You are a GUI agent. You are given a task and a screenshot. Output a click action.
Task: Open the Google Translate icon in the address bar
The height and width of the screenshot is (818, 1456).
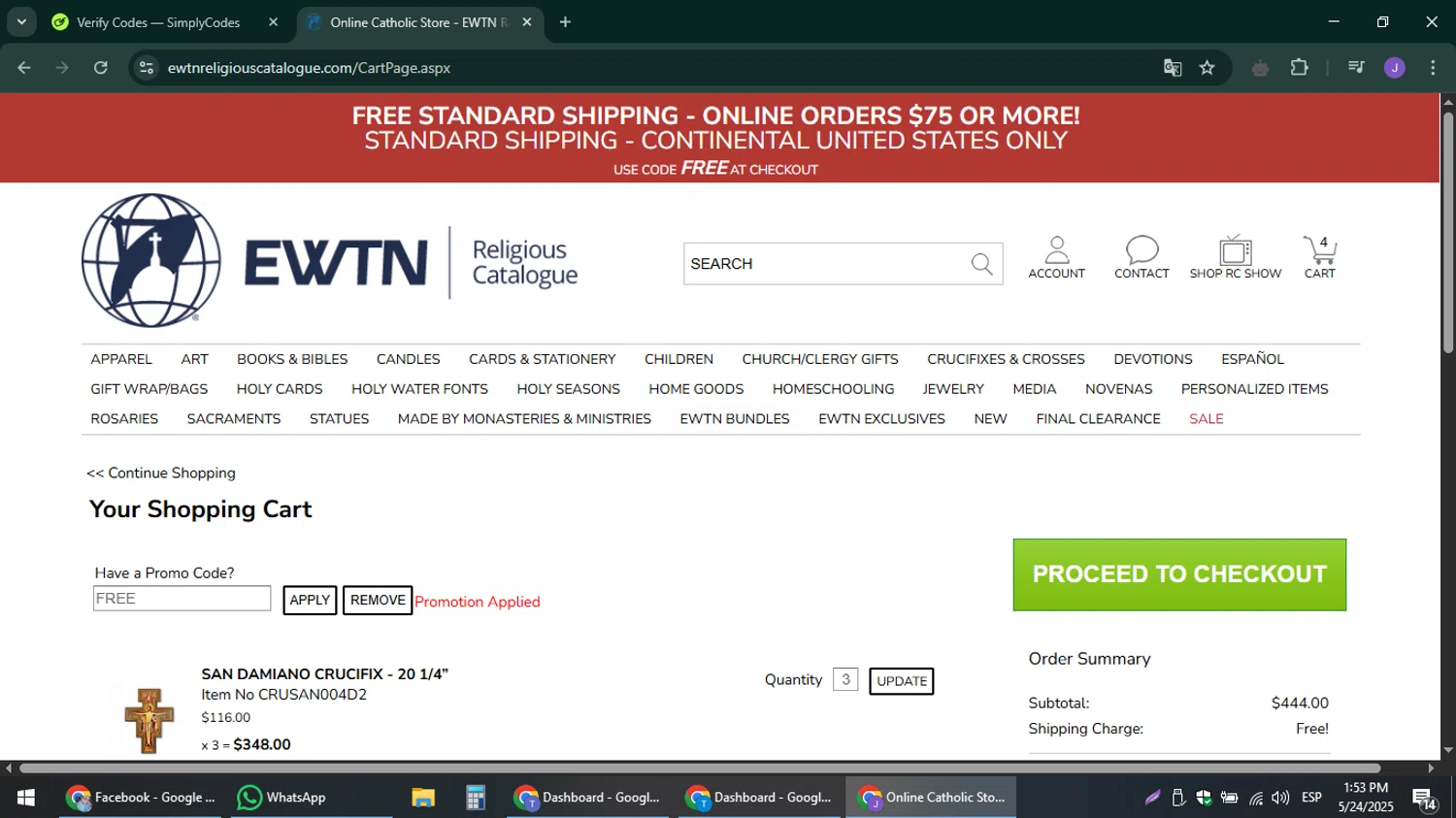(1173, 68)
